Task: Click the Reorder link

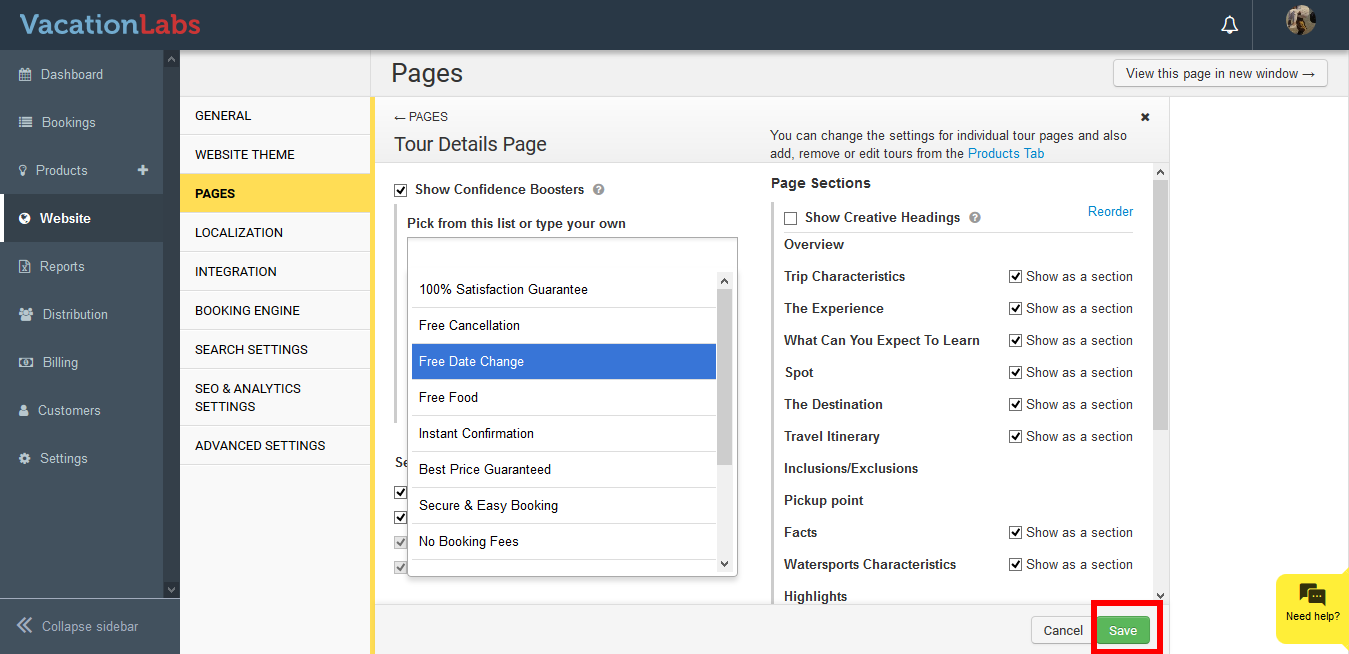Action: point(1110,212)
